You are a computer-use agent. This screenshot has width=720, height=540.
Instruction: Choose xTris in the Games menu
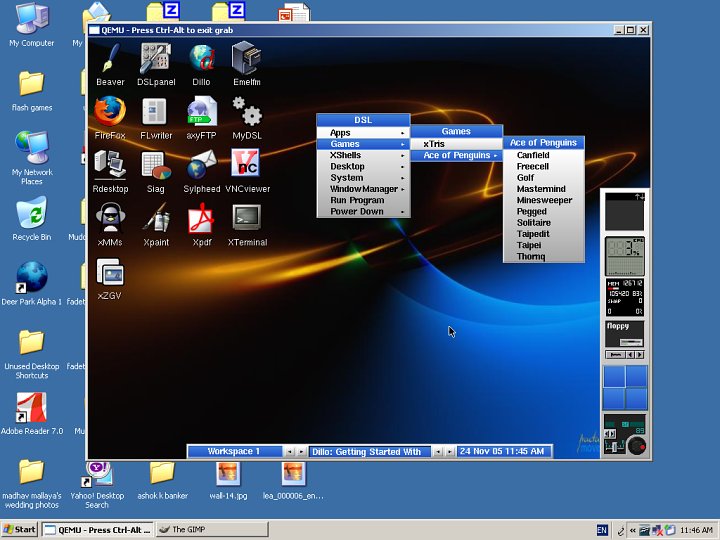point(434,144)
